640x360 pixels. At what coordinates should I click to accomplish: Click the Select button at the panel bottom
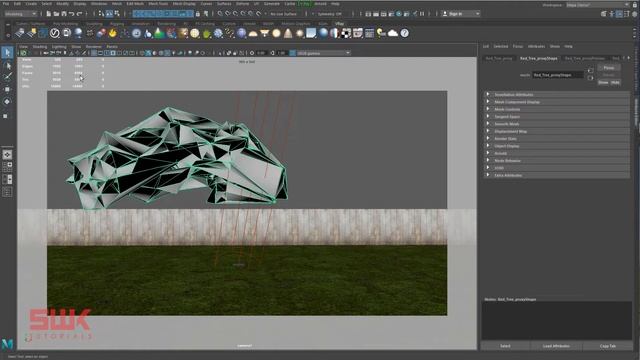click(505, 346)
